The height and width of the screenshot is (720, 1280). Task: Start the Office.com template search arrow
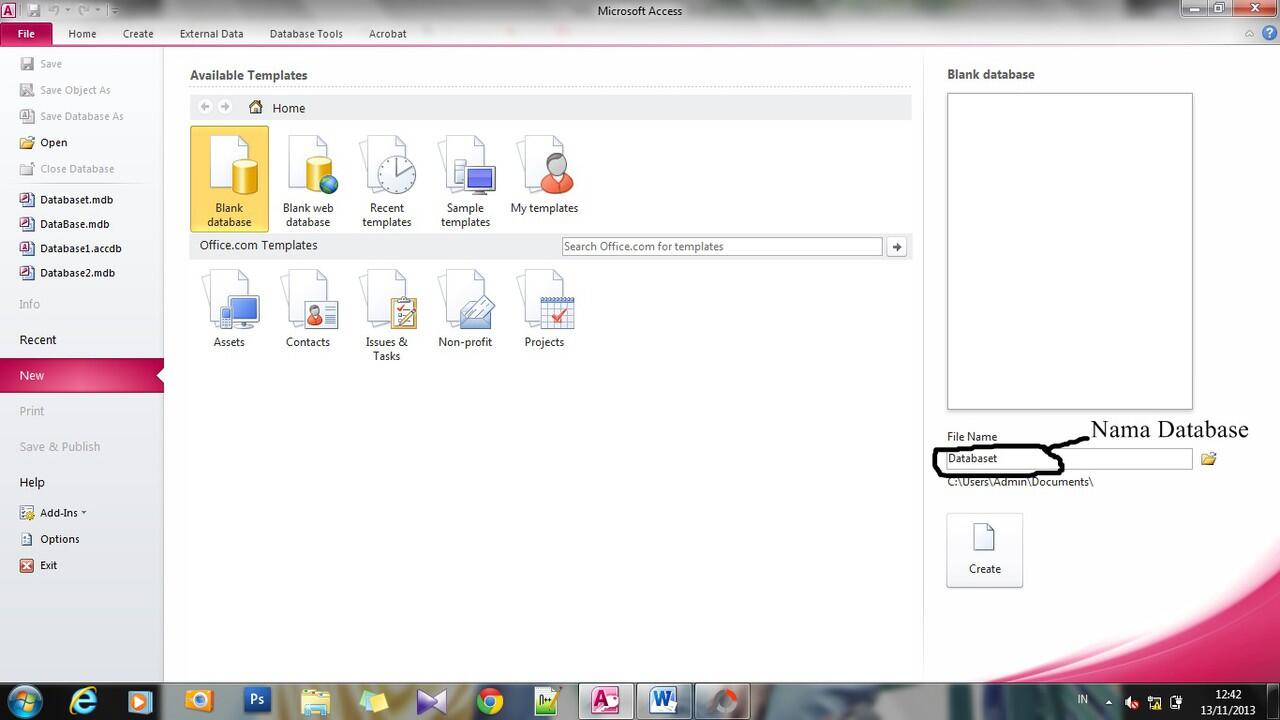[x=896, y=246]
